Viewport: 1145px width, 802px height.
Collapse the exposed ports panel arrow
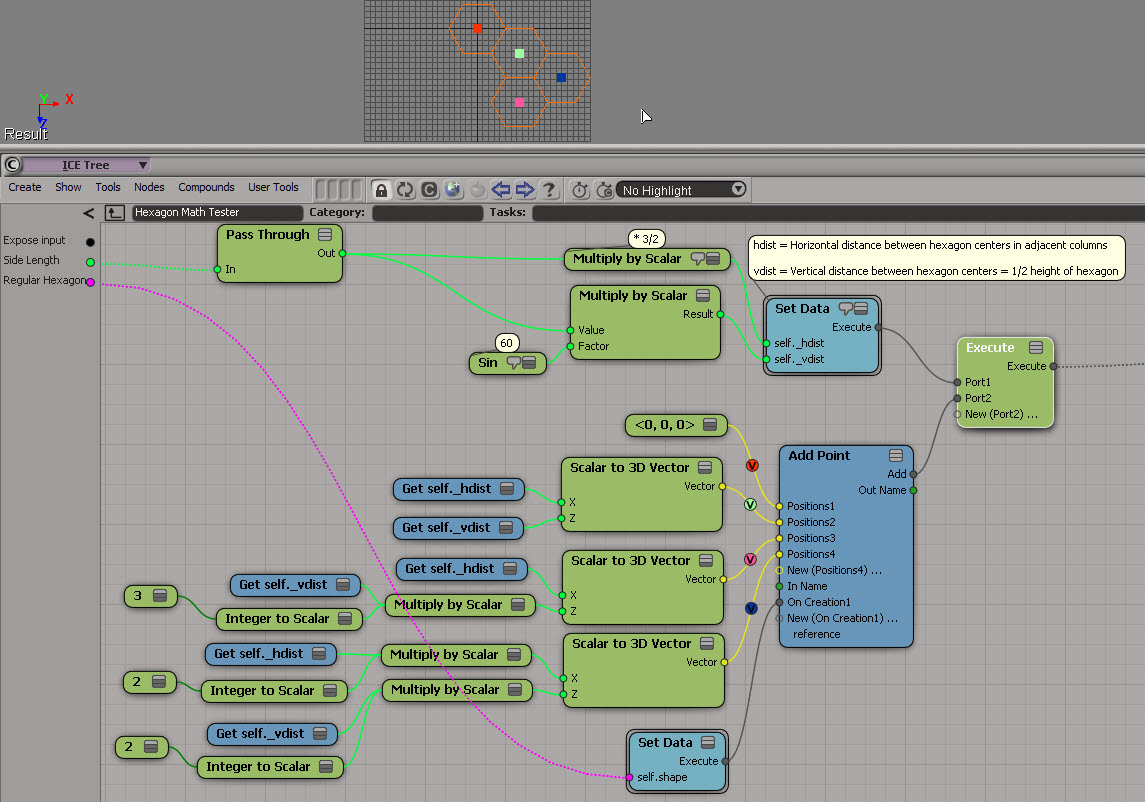(x=89, y=213)
